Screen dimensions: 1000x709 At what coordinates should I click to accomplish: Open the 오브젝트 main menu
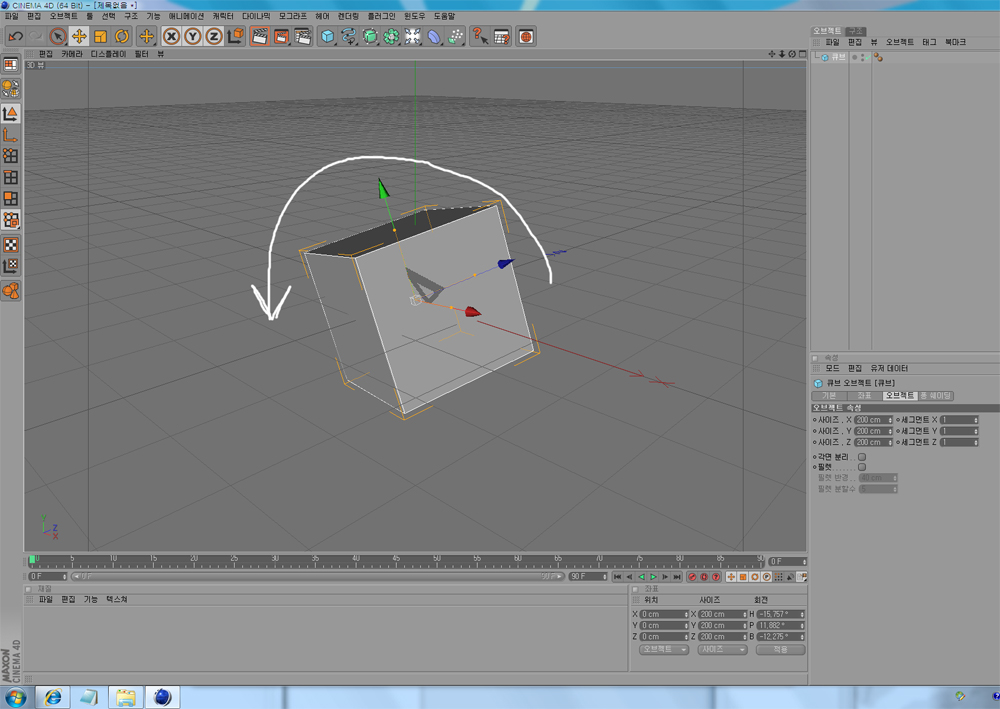(x=63, y=16)
